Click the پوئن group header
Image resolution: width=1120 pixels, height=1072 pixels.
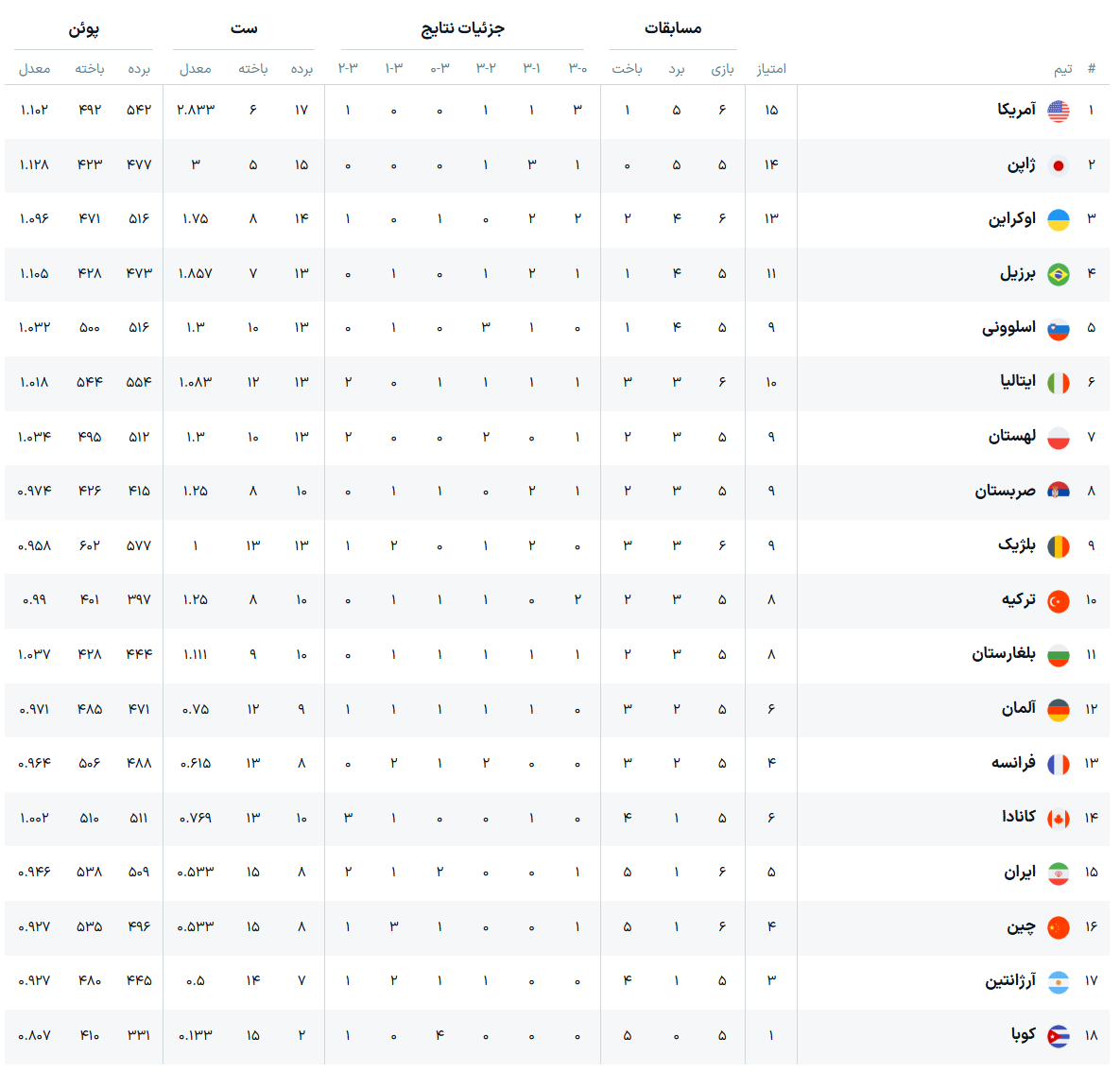tap(83, 29)
